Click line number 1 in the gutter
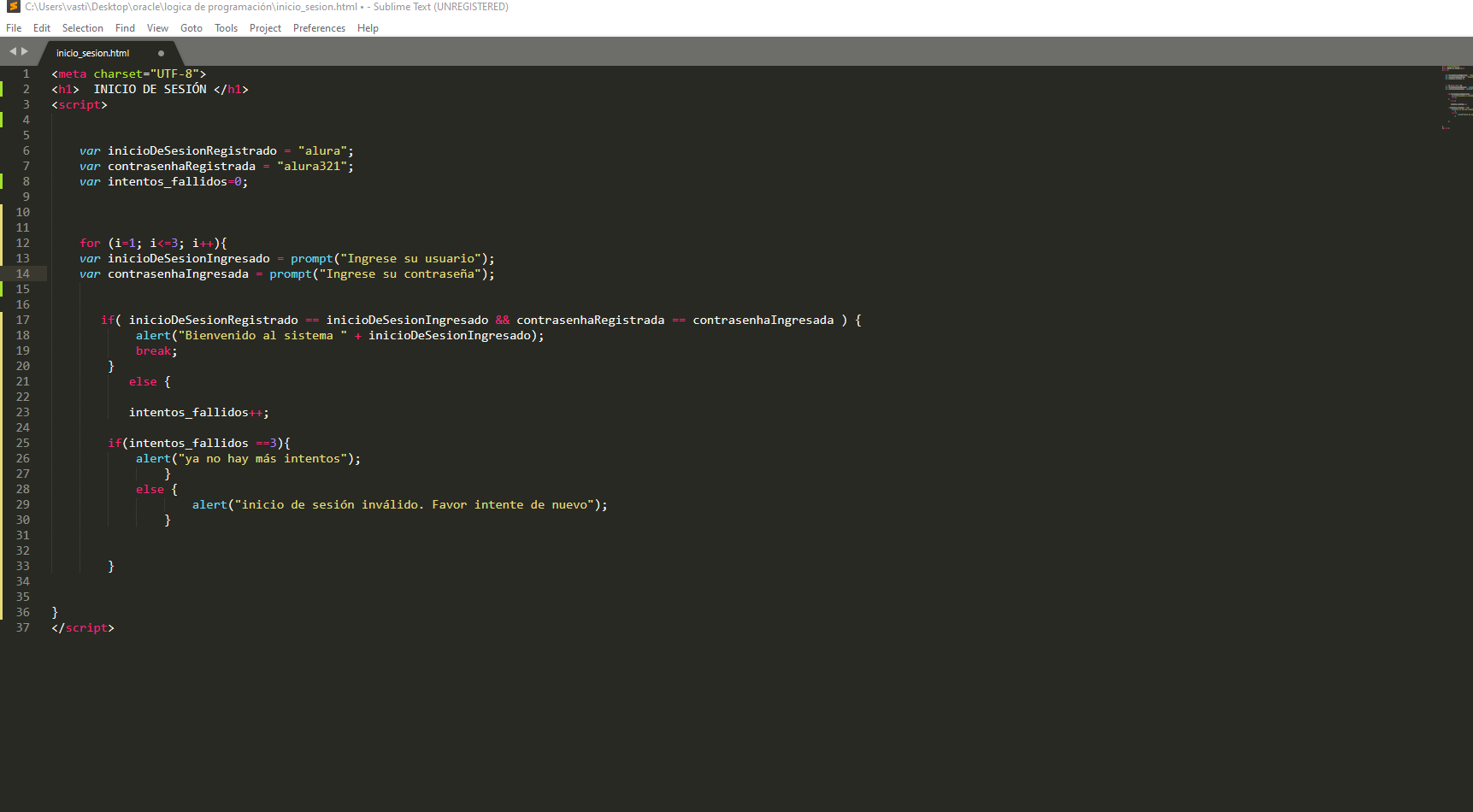Image resolution: width=1473 pixels, height=812 pixels. 26,74
